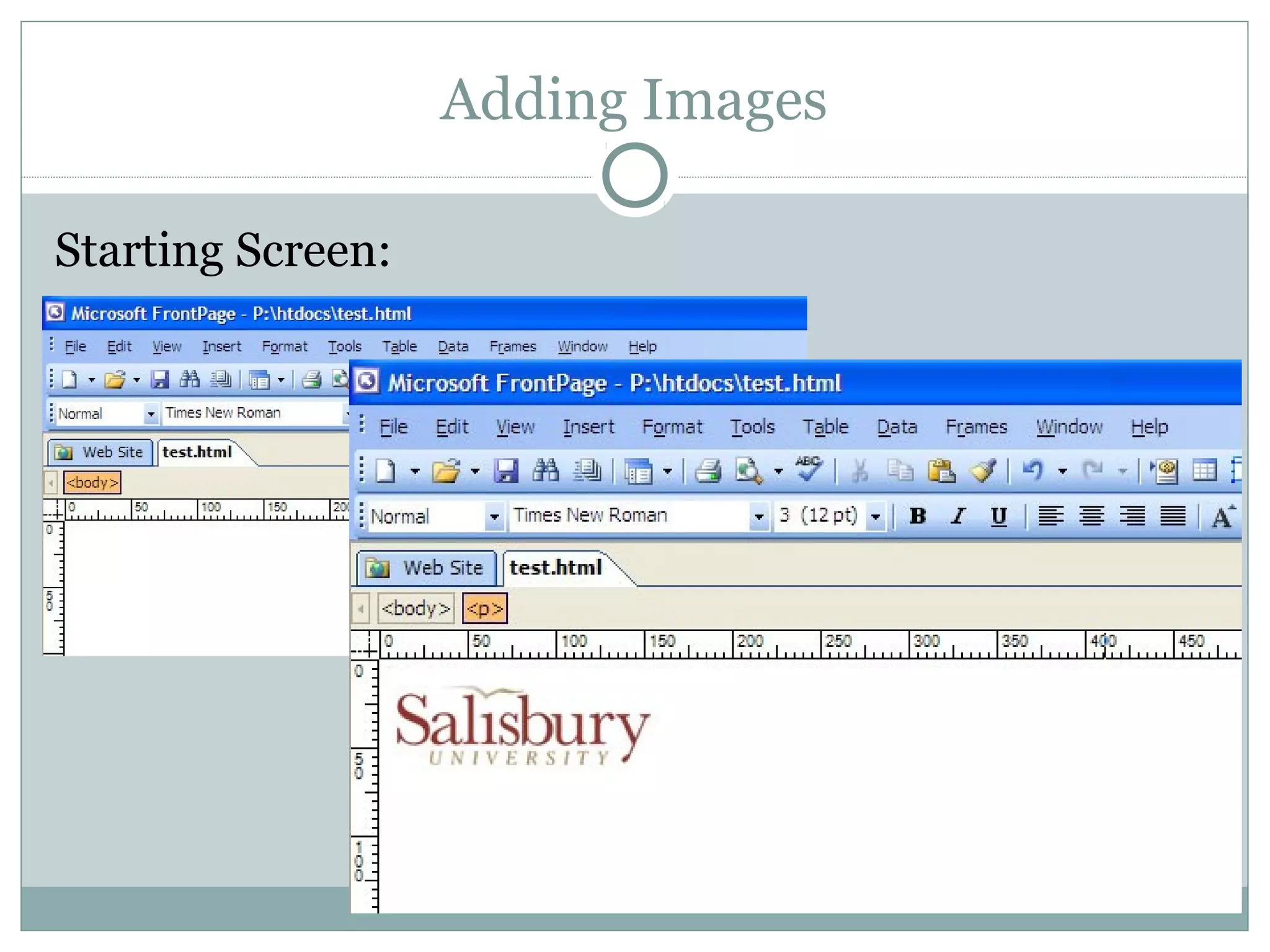Toggle Center alignment button

pyautogui.click(x=1091, y=516)
